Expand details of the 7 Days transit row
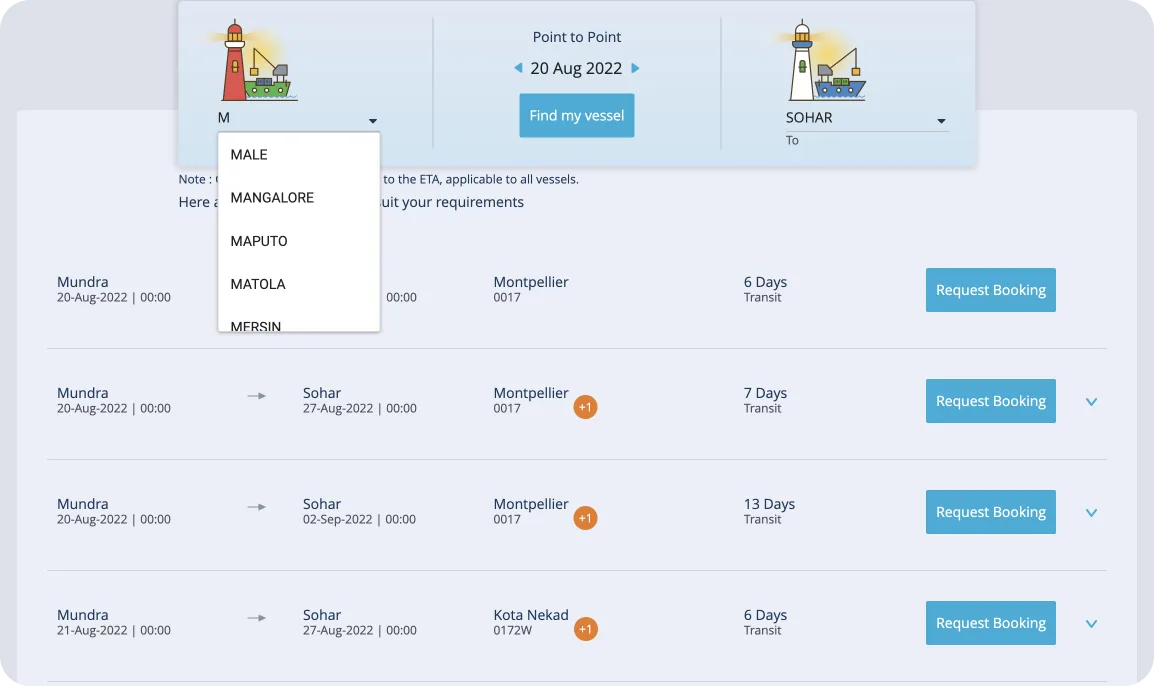 pos(1091,402)
